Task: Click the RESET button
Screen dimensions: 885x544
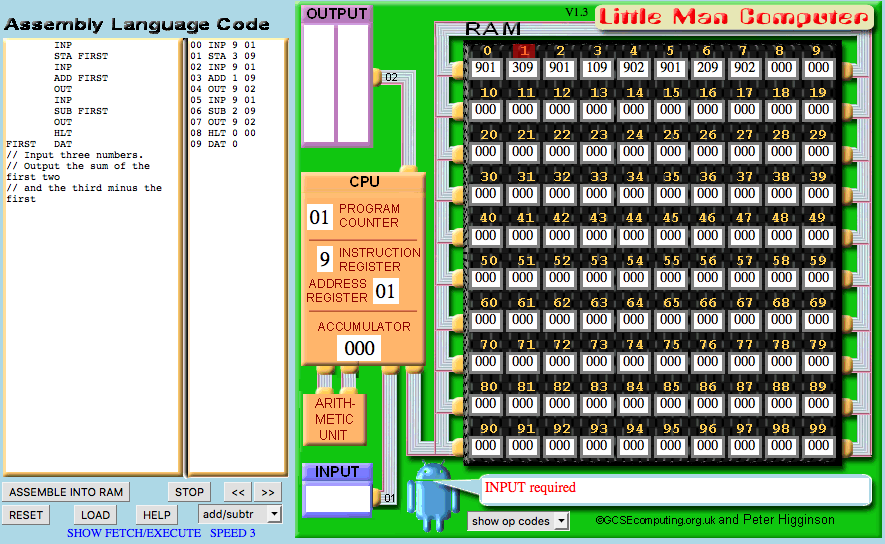Action: pyautogui.click(x=26, y=515)
